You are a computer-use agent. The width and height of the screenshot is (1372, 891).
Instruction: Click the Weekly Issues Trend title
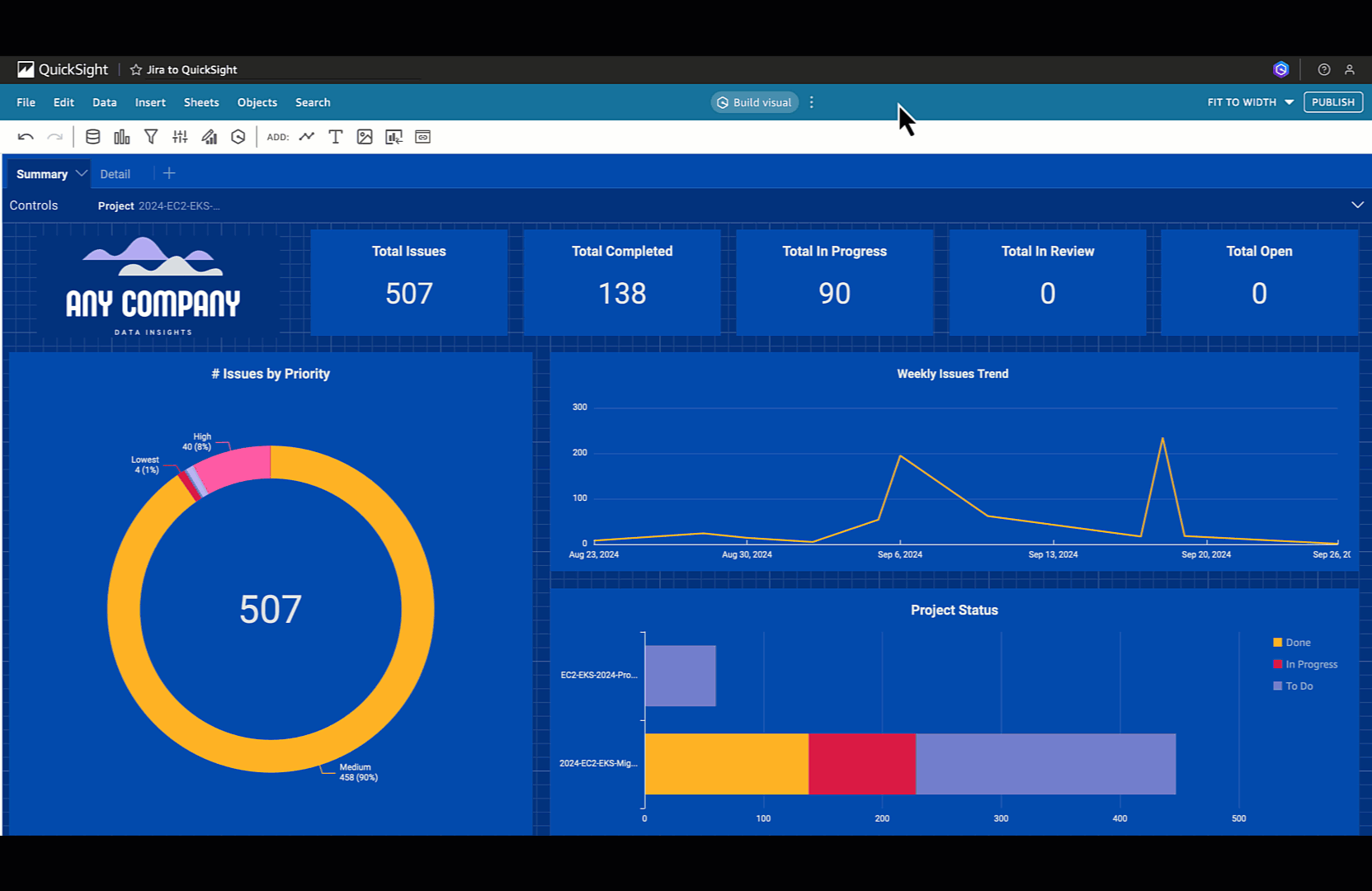point(953,374)
